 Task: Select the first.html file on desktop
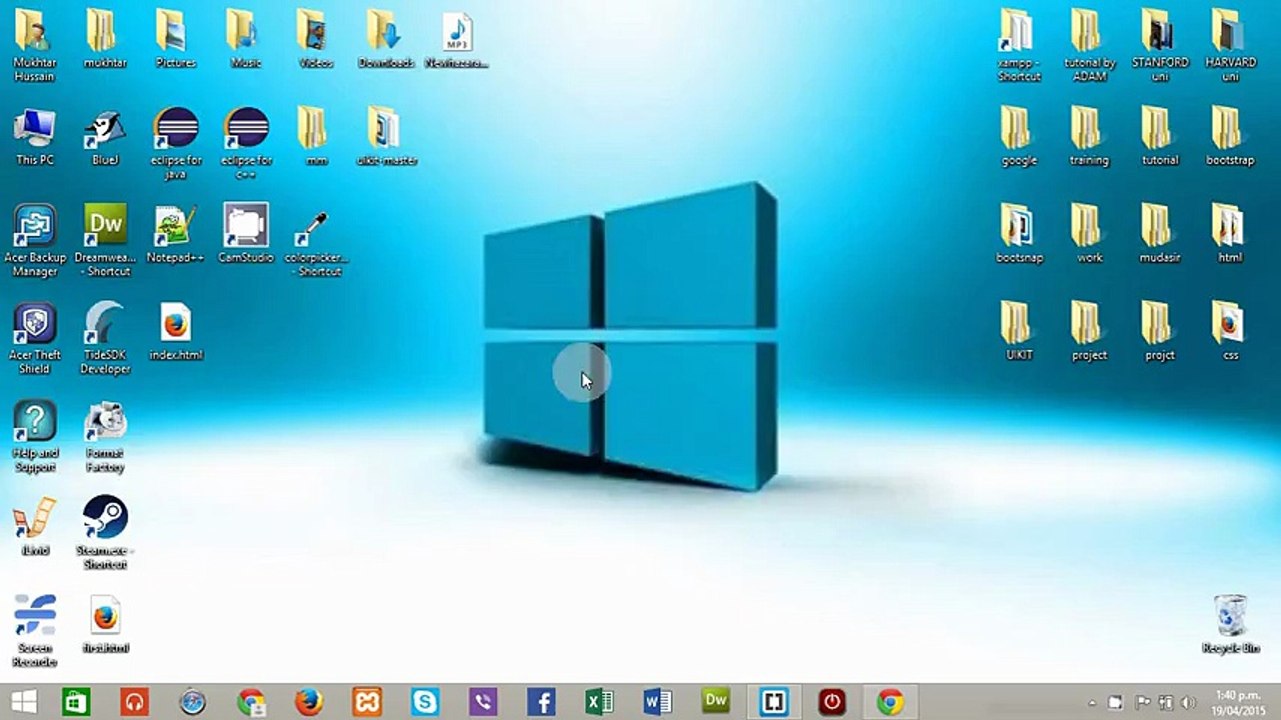(x=105, y=623)
